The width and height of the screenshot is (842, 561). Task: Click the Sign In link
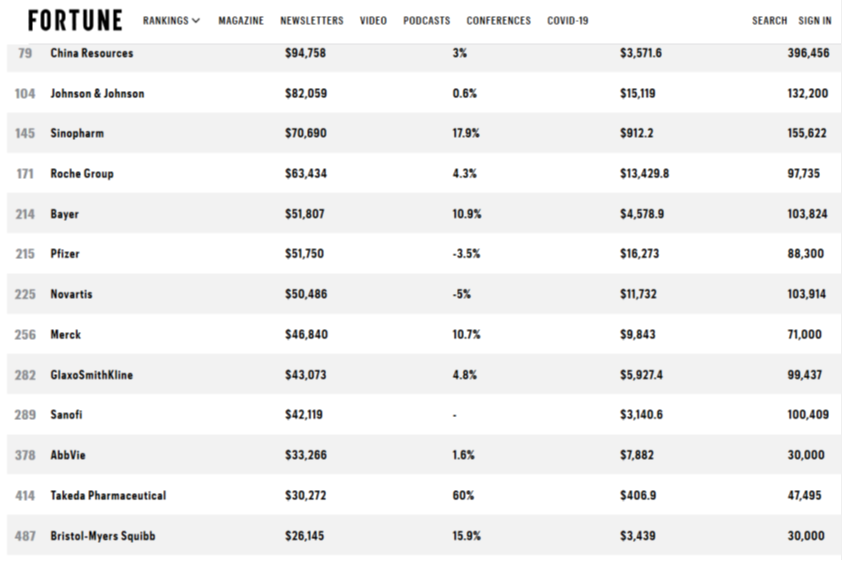pos(815,20)
